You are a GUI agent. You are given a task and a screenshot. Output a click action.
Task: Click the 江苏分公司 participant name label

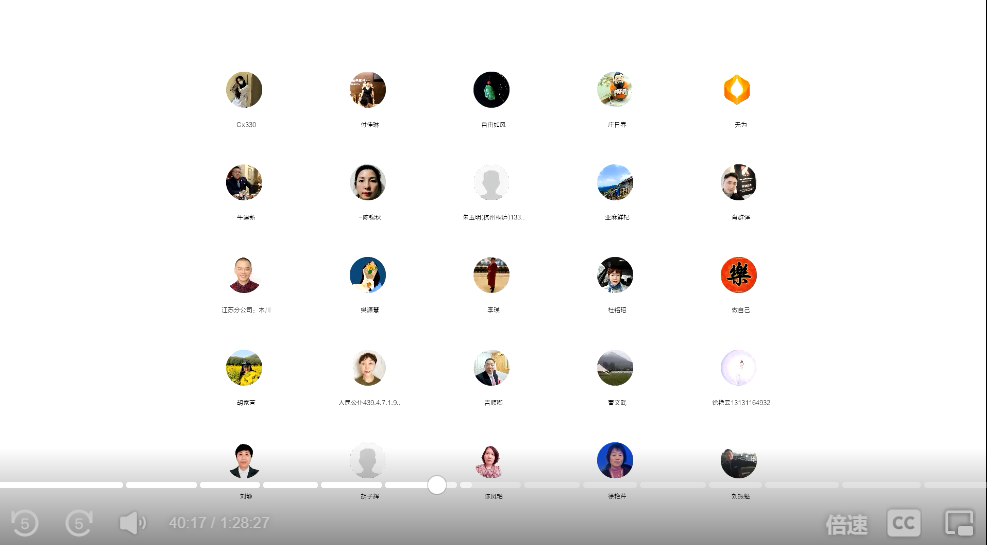[x=246, y=310]
